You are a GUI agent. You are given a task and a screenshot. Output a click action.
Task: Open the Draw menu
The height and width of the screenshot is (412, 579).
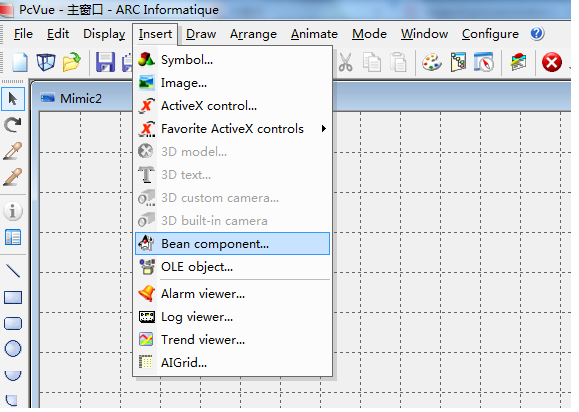point(201,34)
